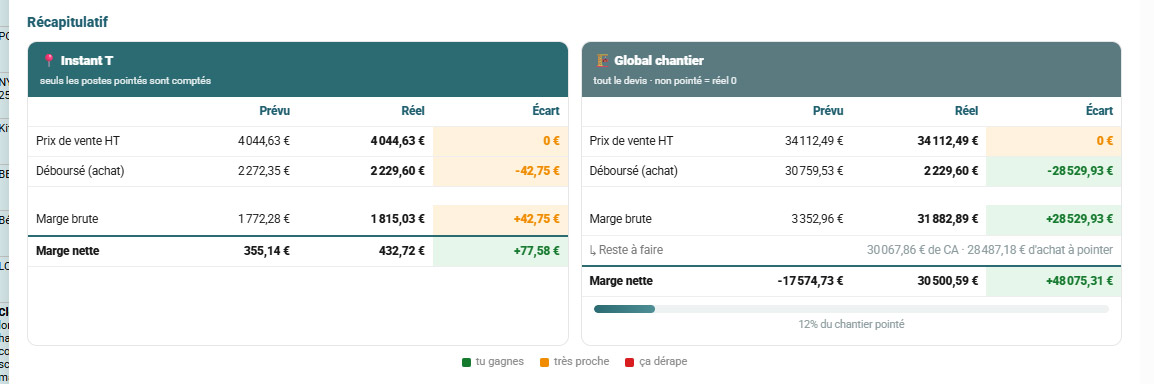This screenshot has height=384, width=1154.
Task: Click the 12% chantier pointé progress bar
Action: [851, 309]
